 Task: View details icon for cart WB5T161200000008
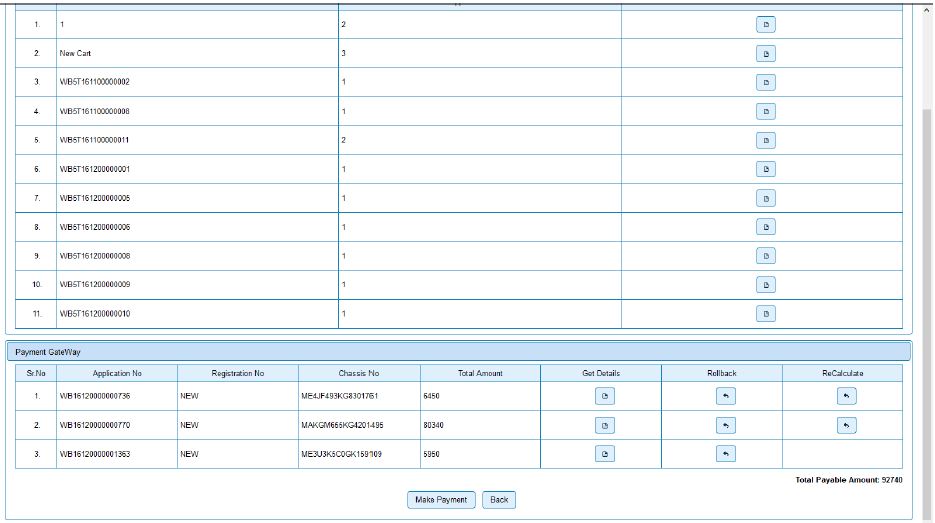pyautogui.click(x=766, y=256)
